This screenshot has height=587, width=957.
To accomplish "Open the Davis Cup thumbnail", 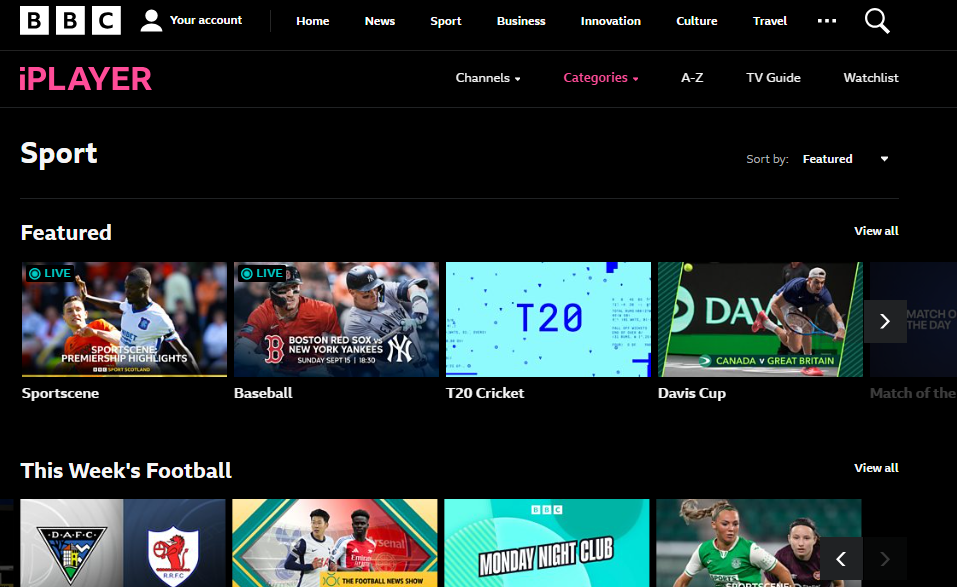I will pyautogui.click(x=760, y=319).
